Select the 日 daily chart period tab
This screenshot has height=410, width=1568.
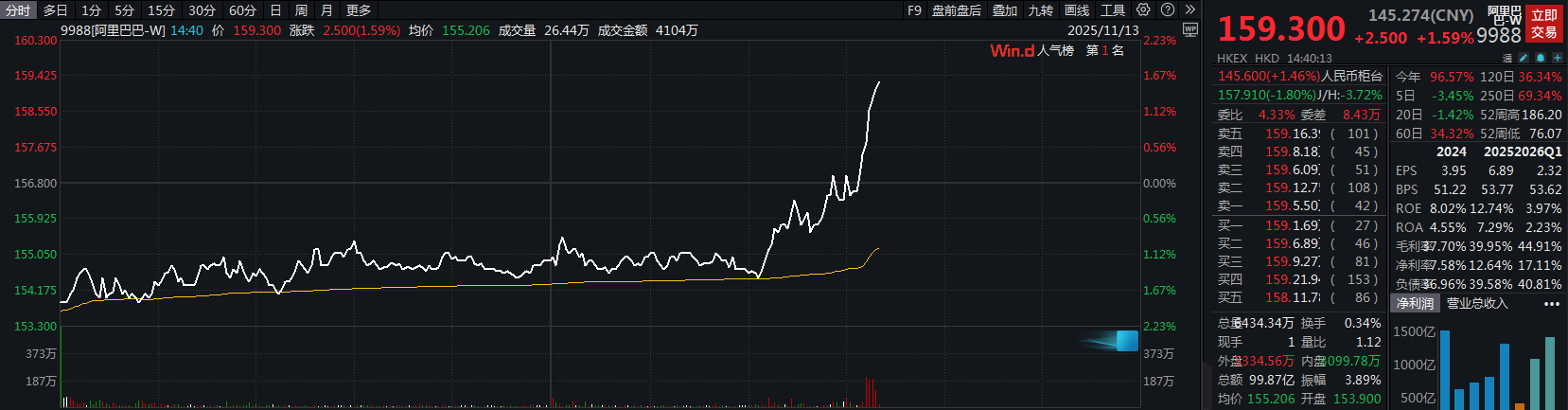[x=275, y=10]
